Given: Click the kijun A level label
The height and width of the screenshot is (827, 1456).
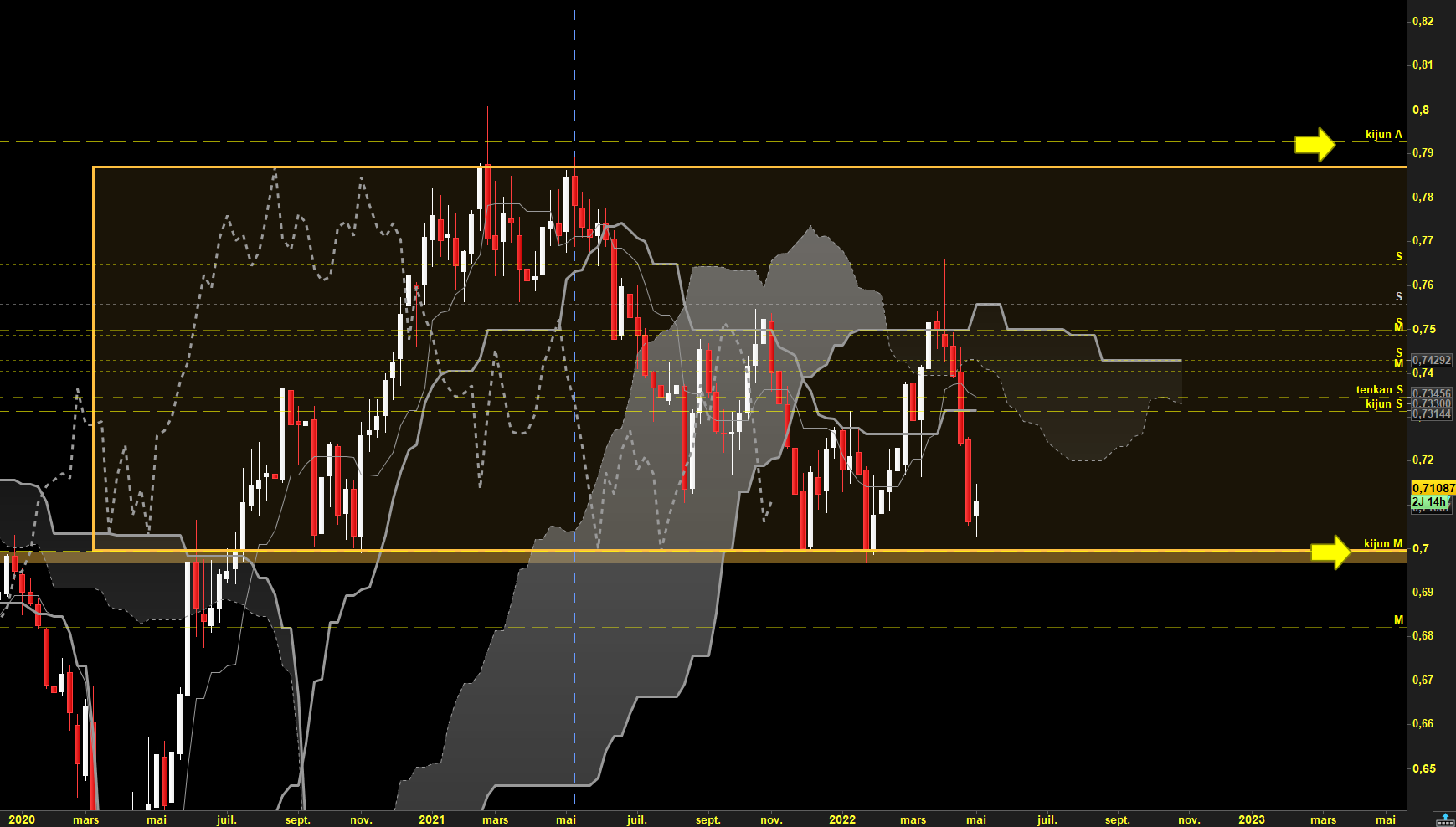Looking at the screenshot, I should point(1383,134).
